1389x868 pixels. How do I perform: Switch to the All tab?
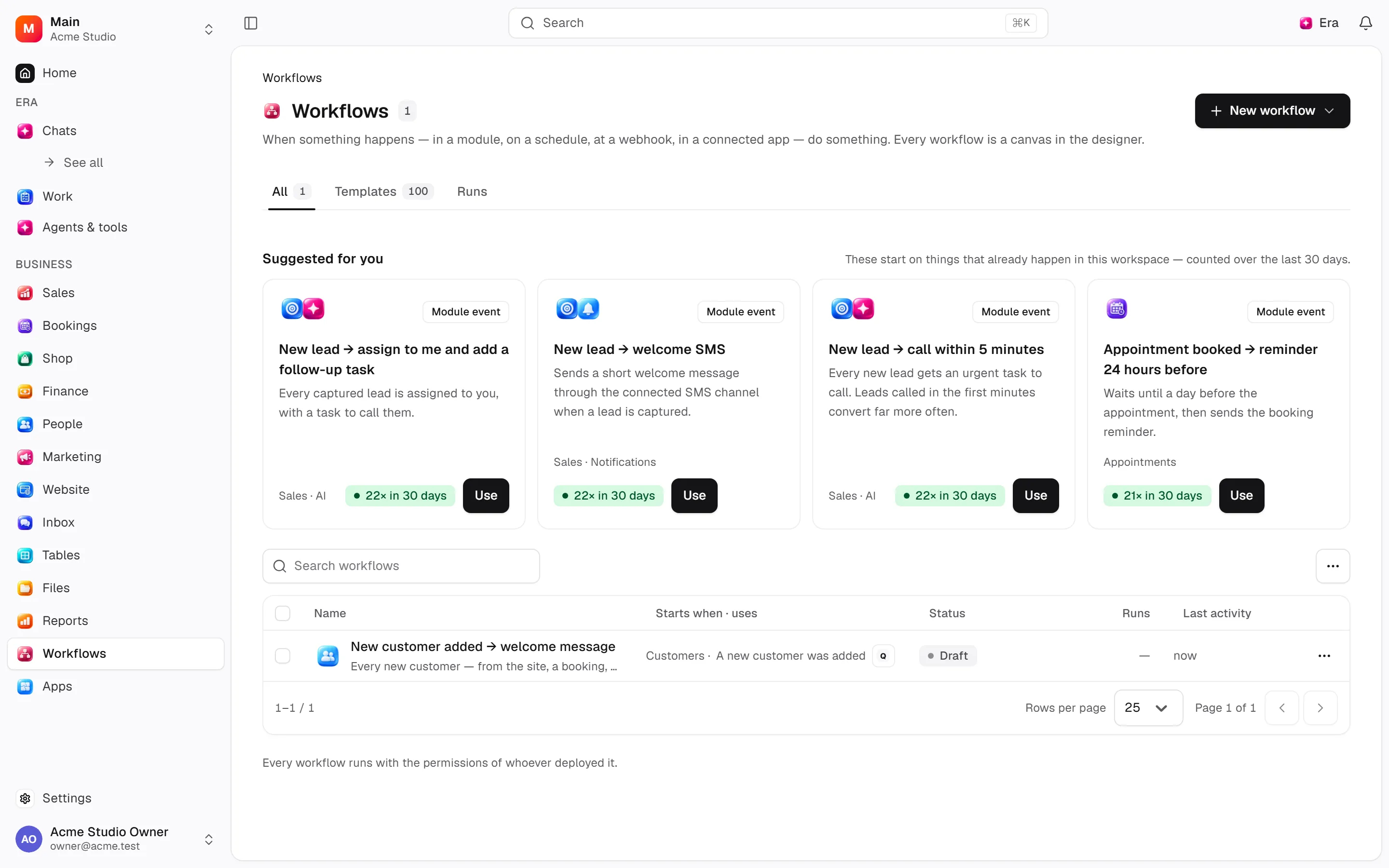(291, 192)
